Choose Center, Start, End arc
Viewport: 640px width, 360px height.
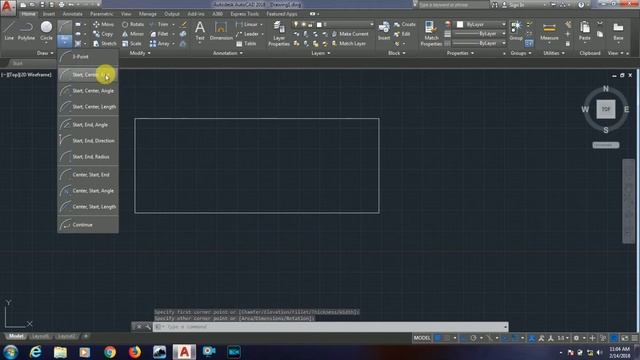tap(88, 175)
